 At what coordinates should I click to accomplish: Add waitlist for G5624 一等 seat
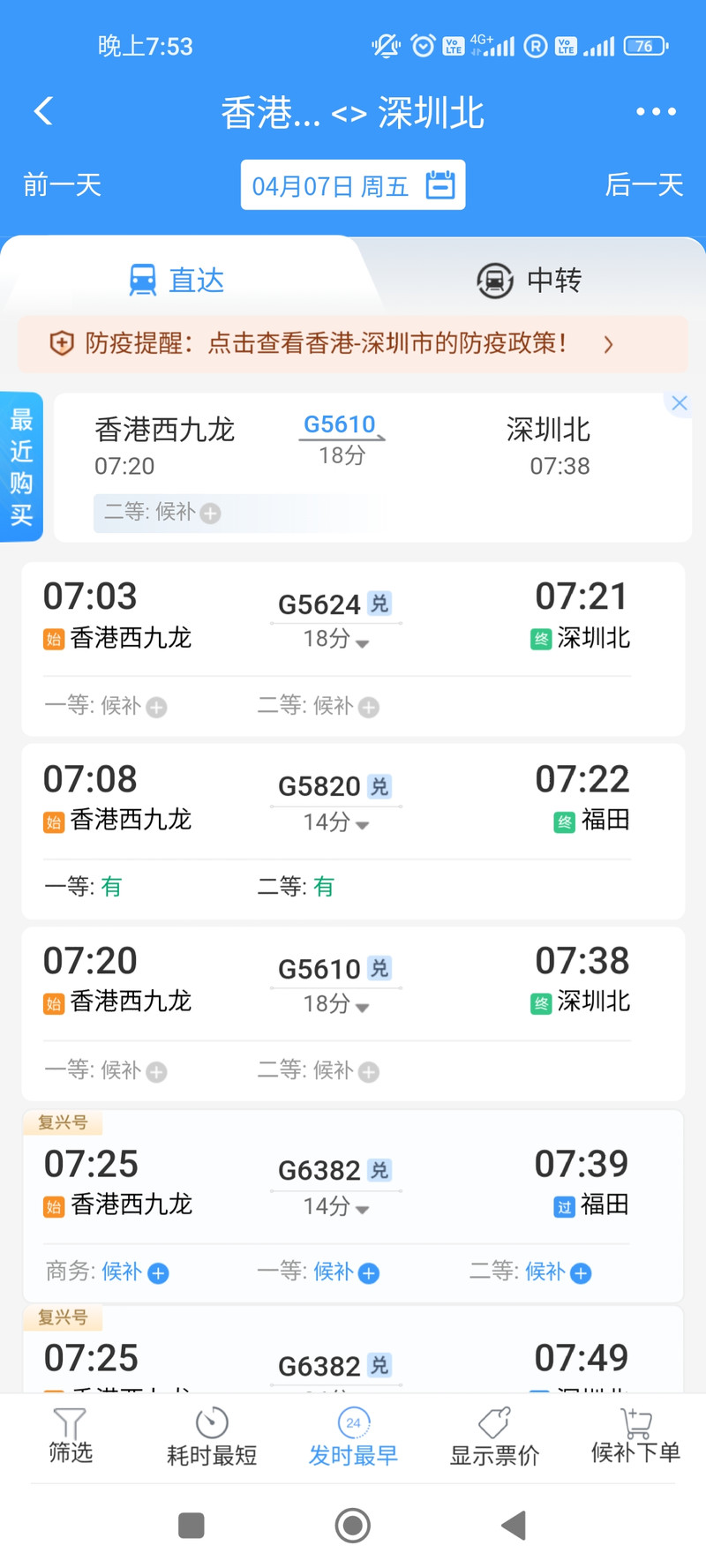tap(157, 707)
